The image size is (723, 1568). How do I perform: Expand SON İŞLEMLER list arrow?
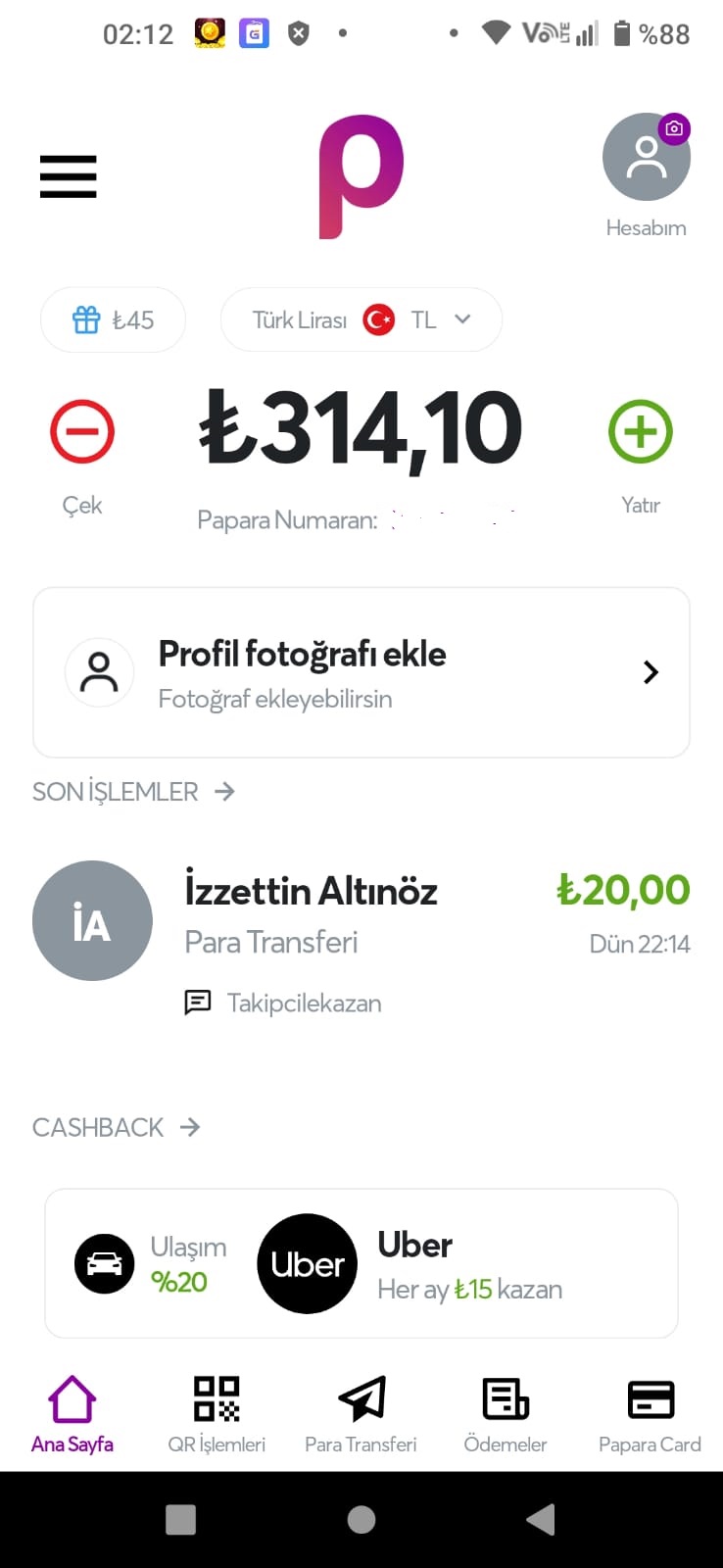tap(225, 791)
